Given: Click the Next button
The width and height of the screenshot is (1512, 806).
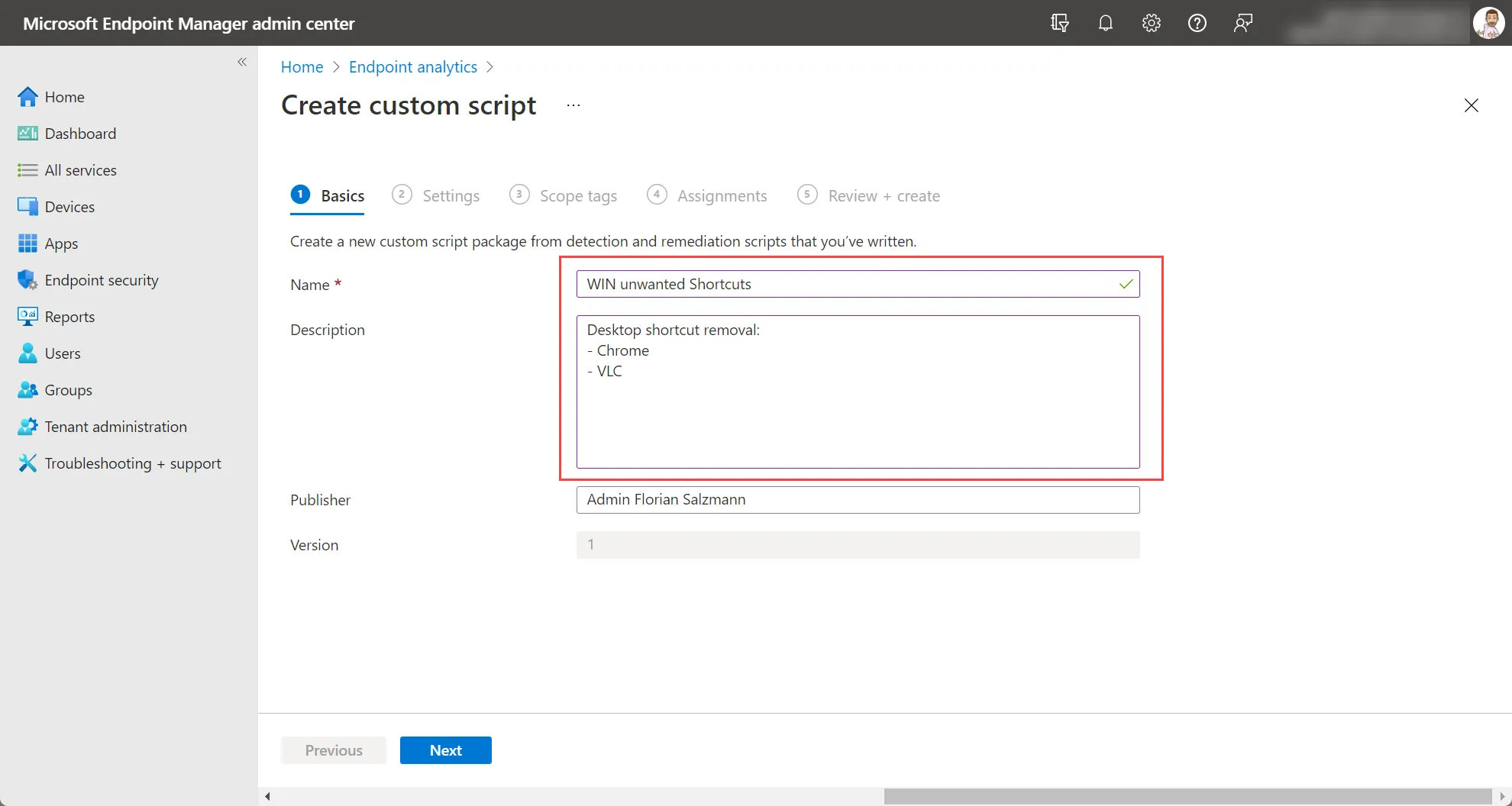Looking at the screenshot, I should 446,750.
